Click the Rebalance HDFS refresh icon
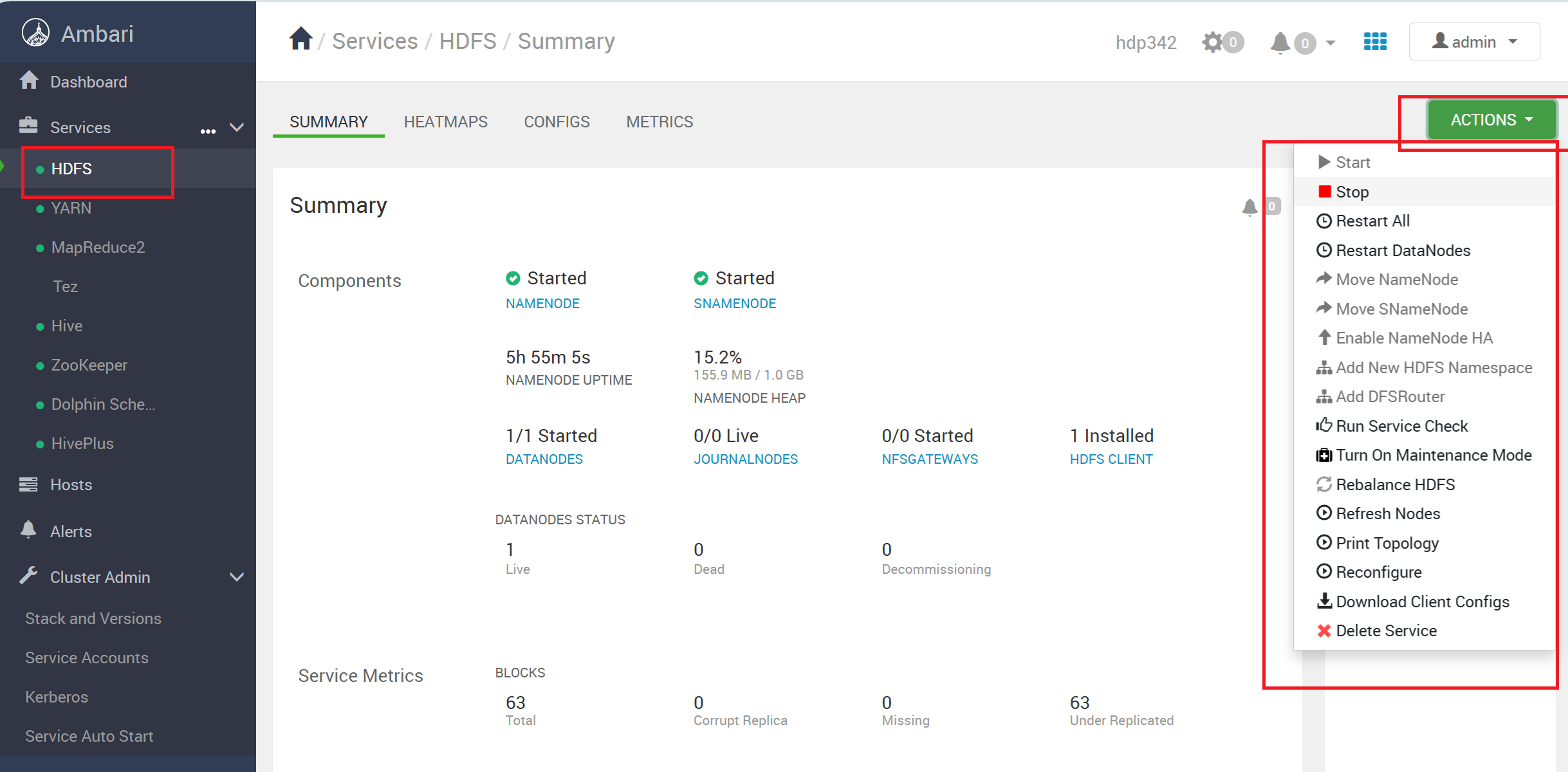Viewport: 1568px width, 772px height. (x=1324, y=484)
